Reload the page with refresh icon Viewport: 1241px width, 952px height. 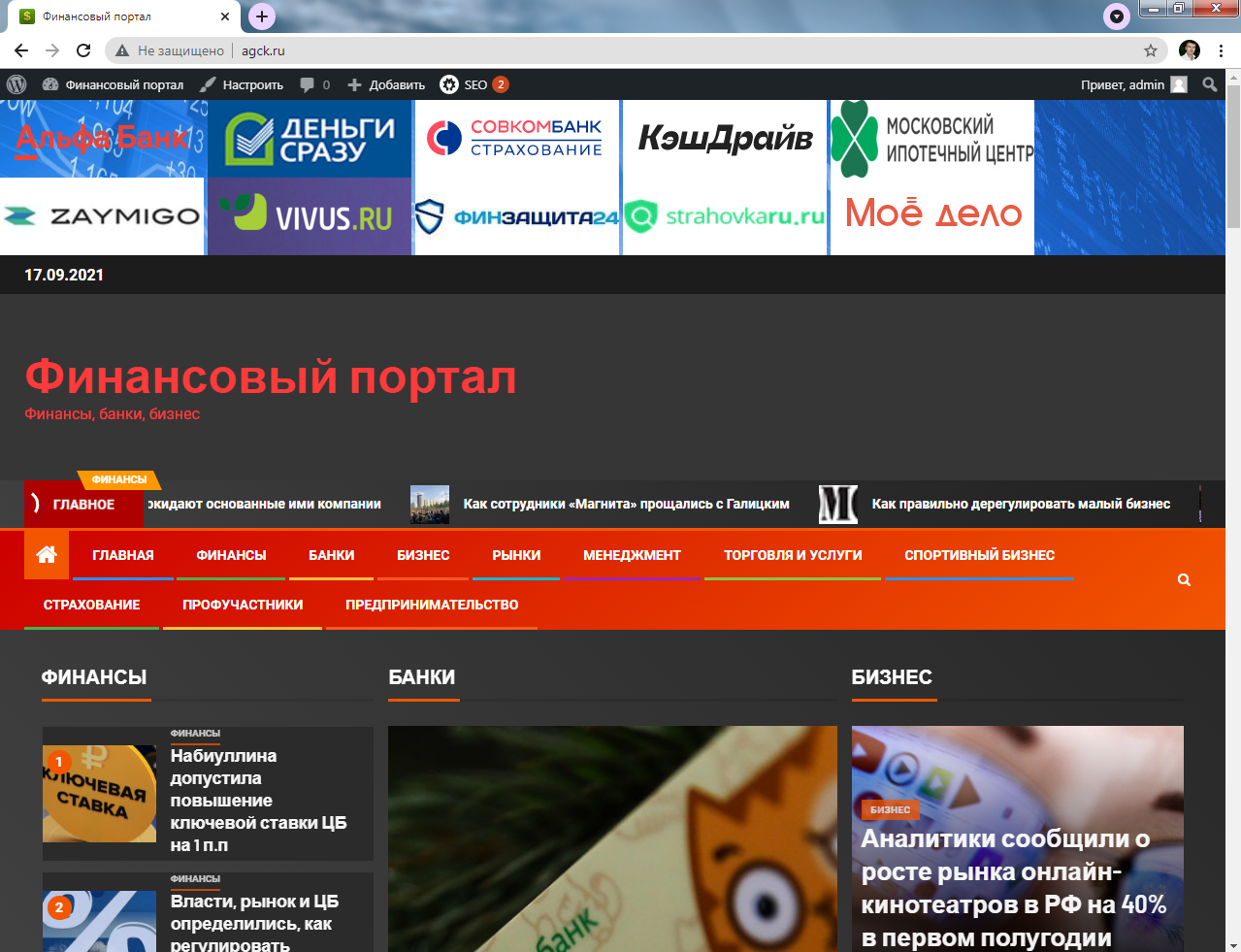click(83, 50)
